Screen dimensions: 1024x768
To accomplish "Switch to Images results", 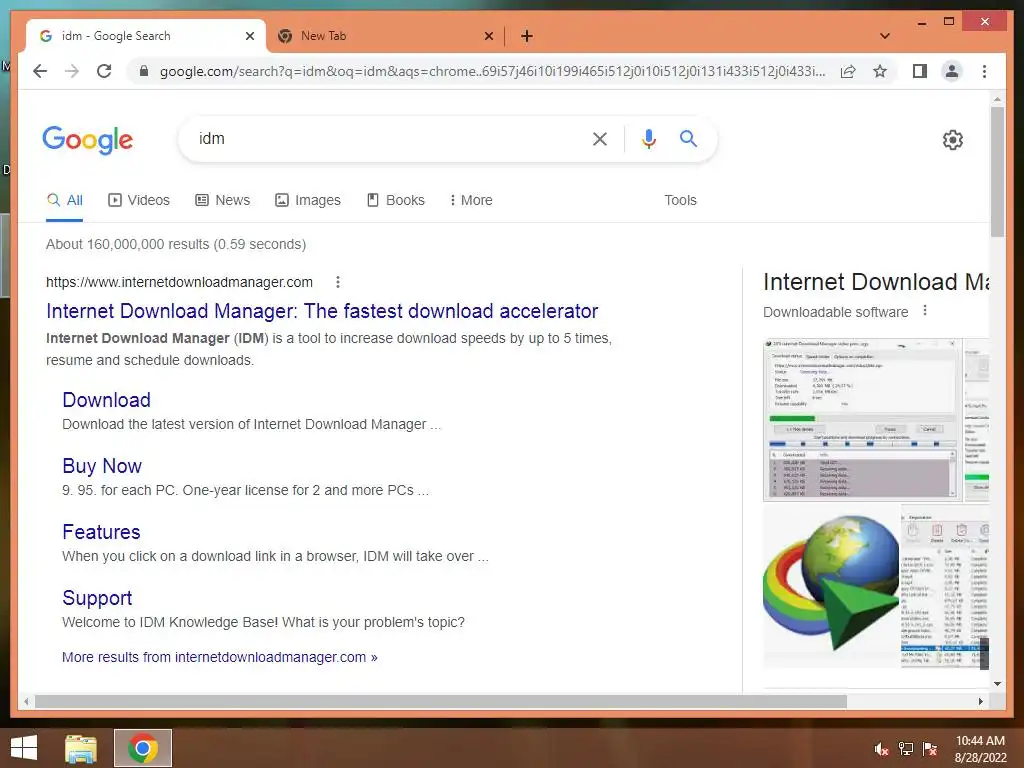I will tap(308, 200).
